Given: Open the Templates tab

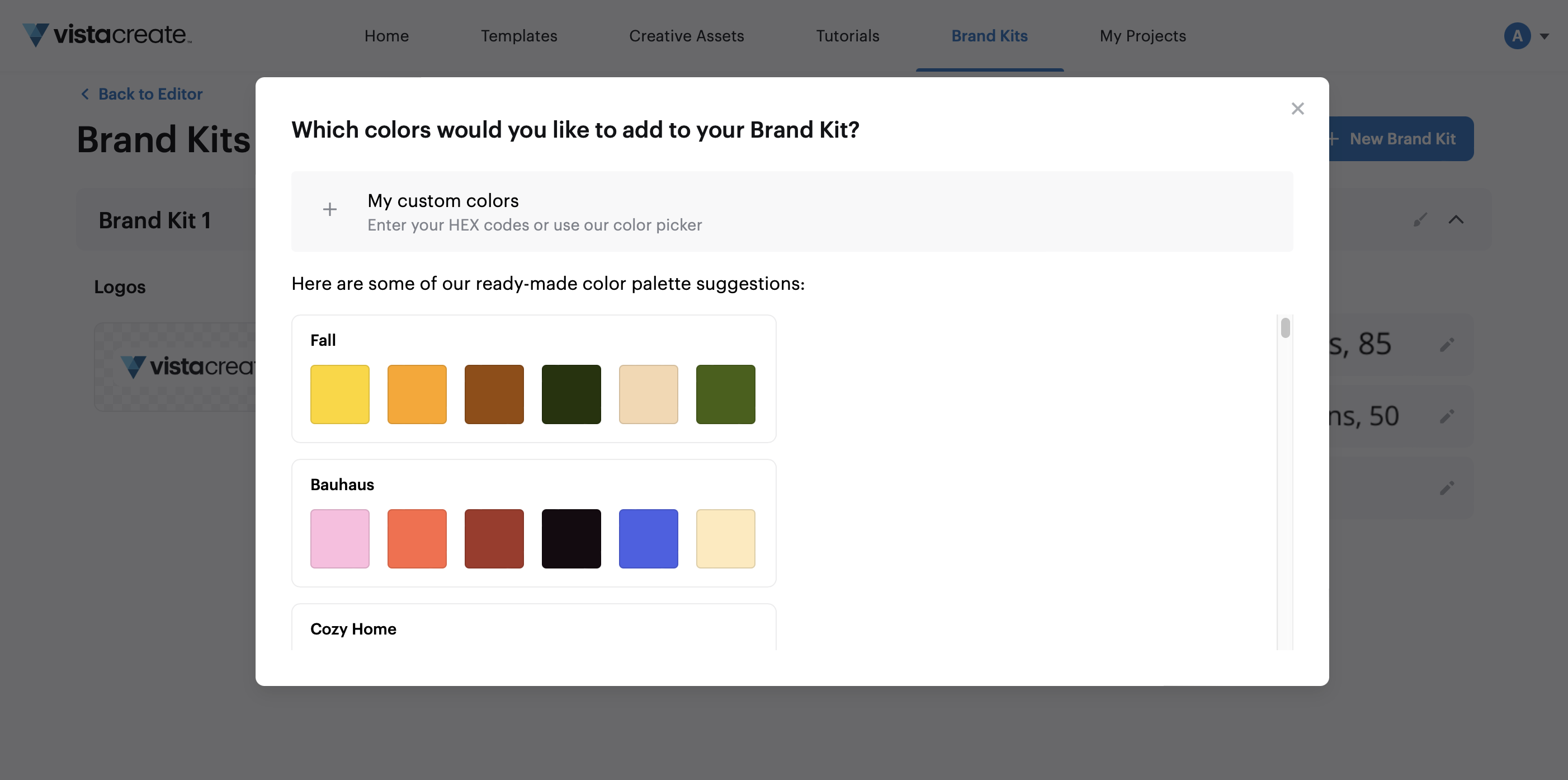Looking at the screenshot, I should point(518,36).
